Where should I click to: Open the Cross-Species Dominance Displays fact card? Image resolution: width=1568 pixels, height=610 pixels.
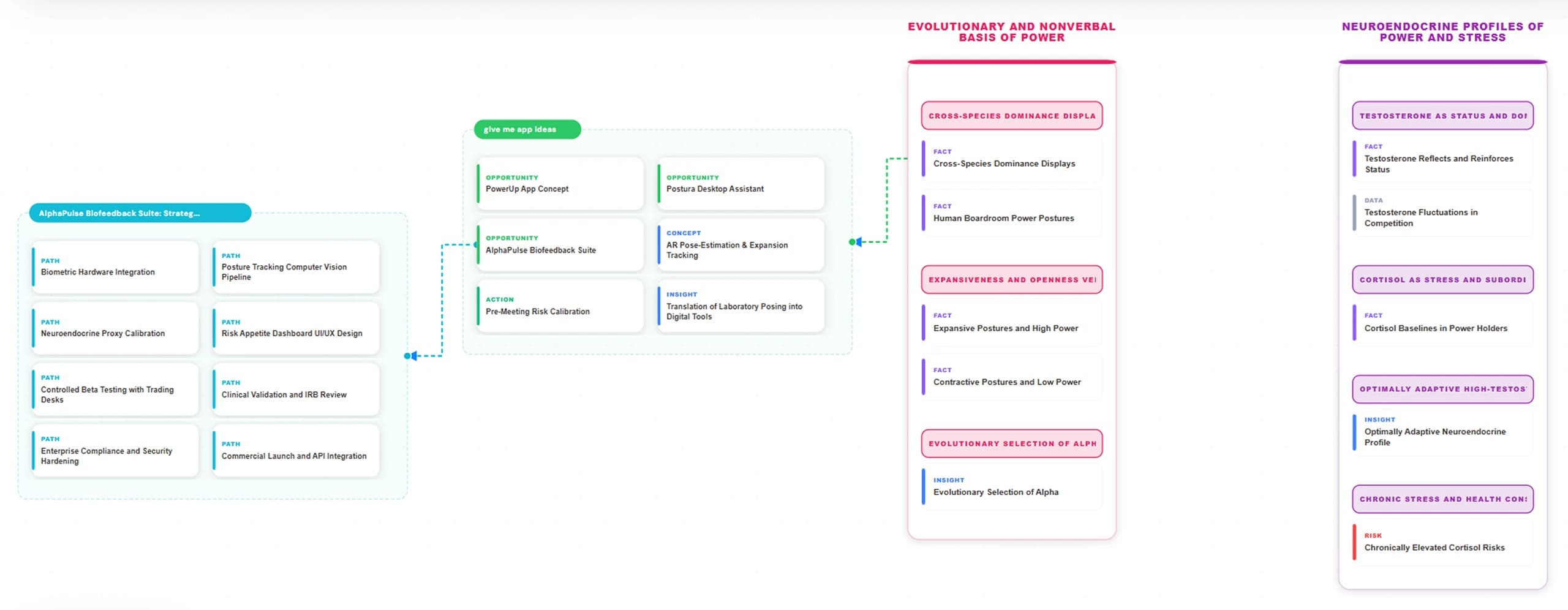coord(1012,159)
